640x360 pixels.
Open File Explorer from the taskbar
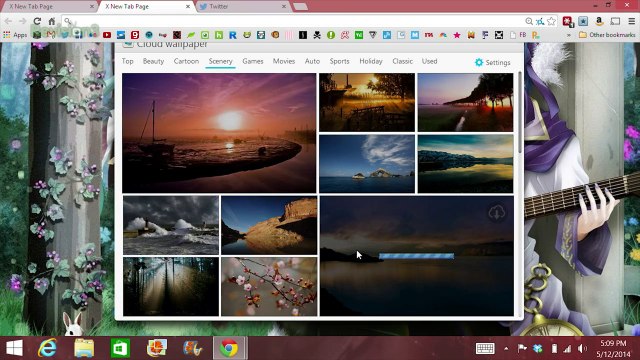click(84, 349)
